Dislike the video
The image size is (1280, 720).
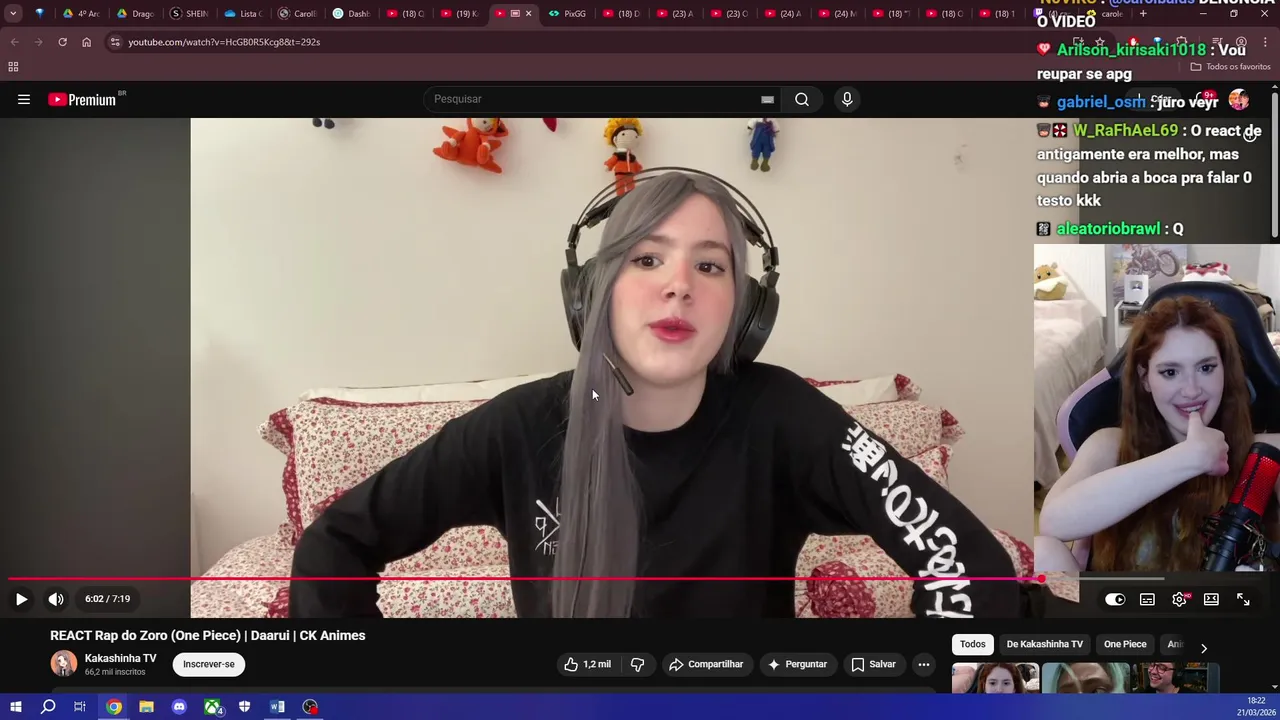click(x=637, y=664)
